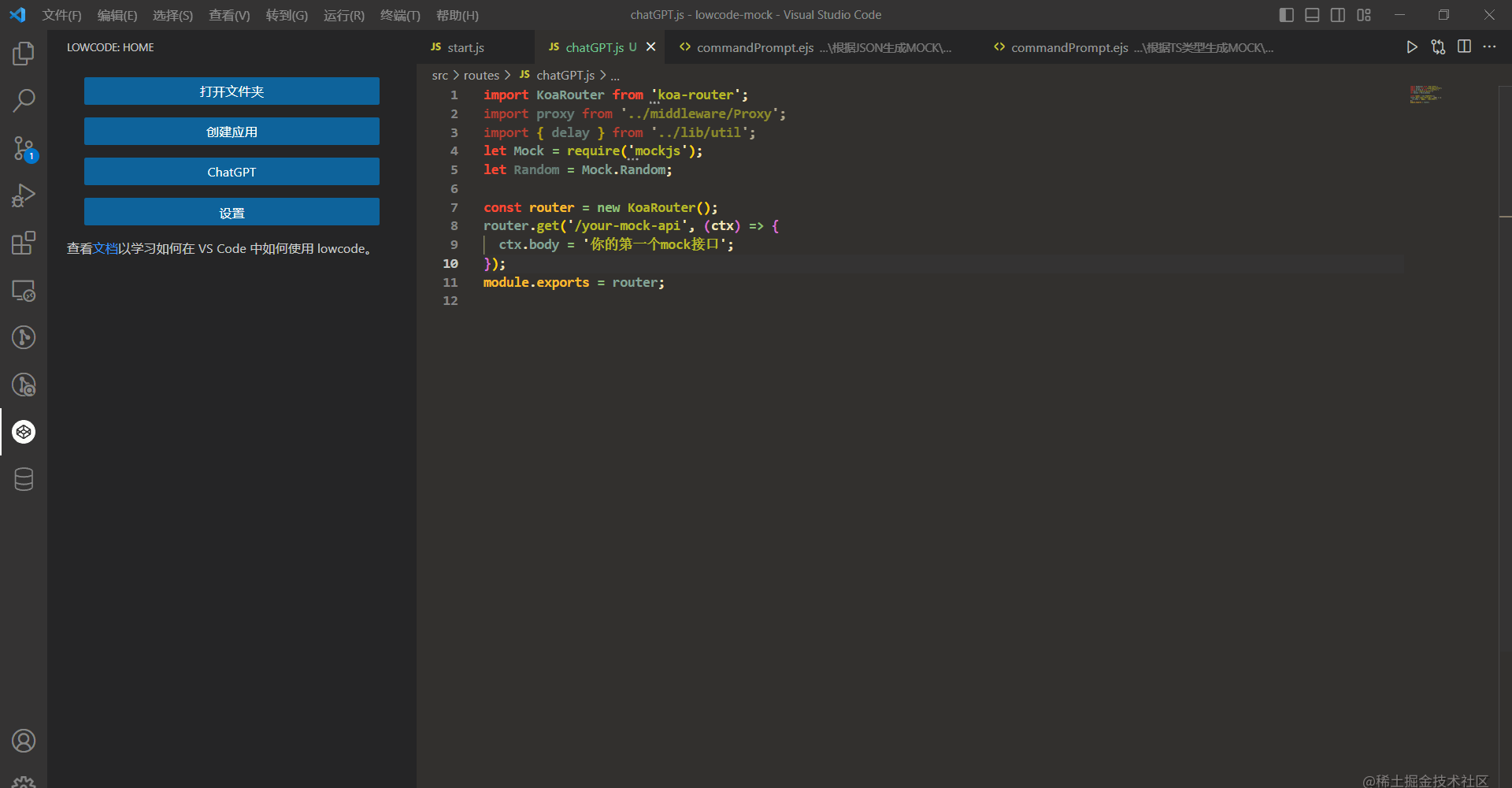Open the Git Graph activity bar icon
The height and width of the screenshot is (788, 1512).
[24, 337]
